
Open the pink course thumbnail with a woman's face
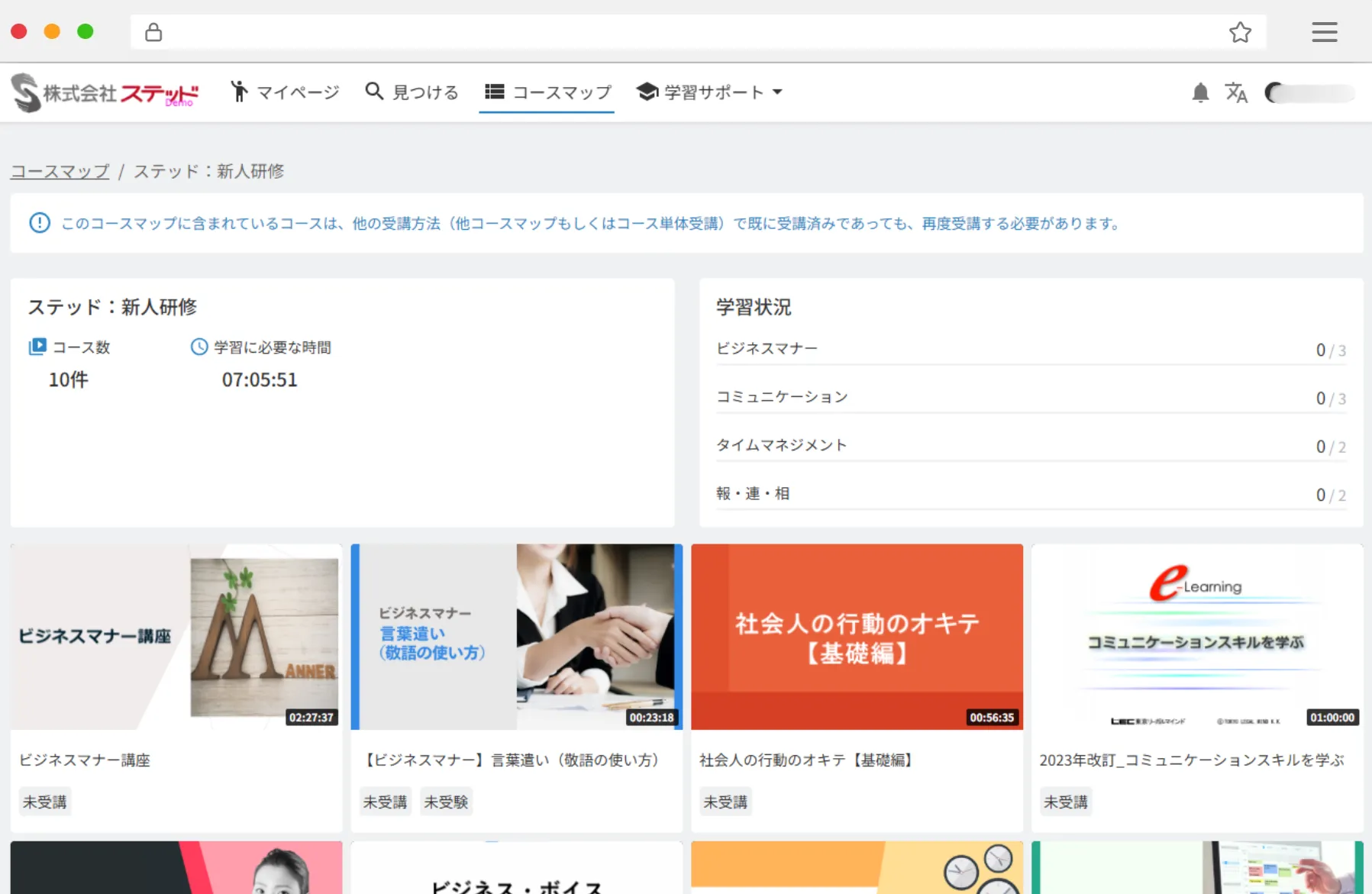(x=176, y=868)
